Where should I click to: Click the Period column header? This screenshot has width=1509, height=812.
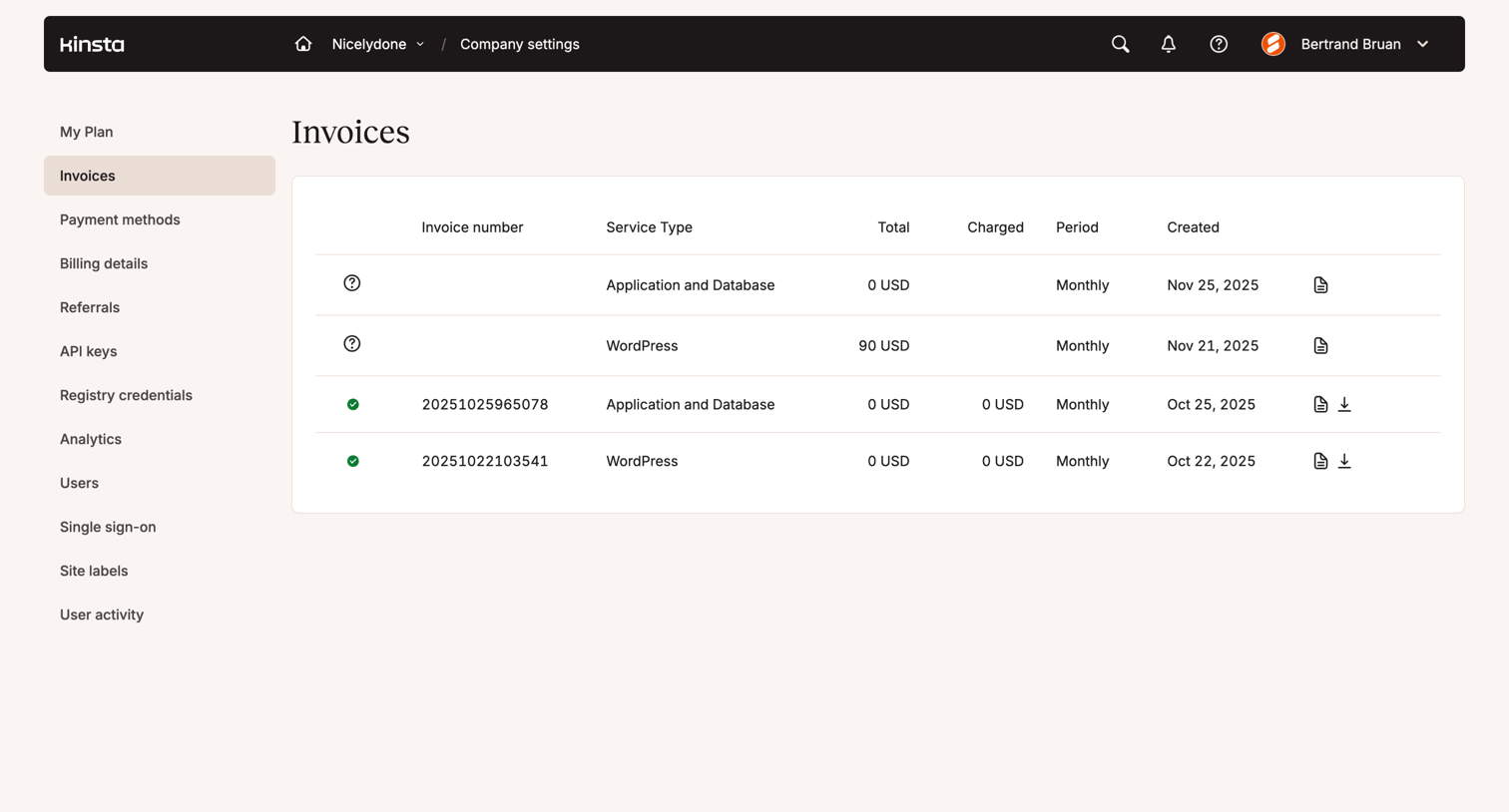point(1077,227)
